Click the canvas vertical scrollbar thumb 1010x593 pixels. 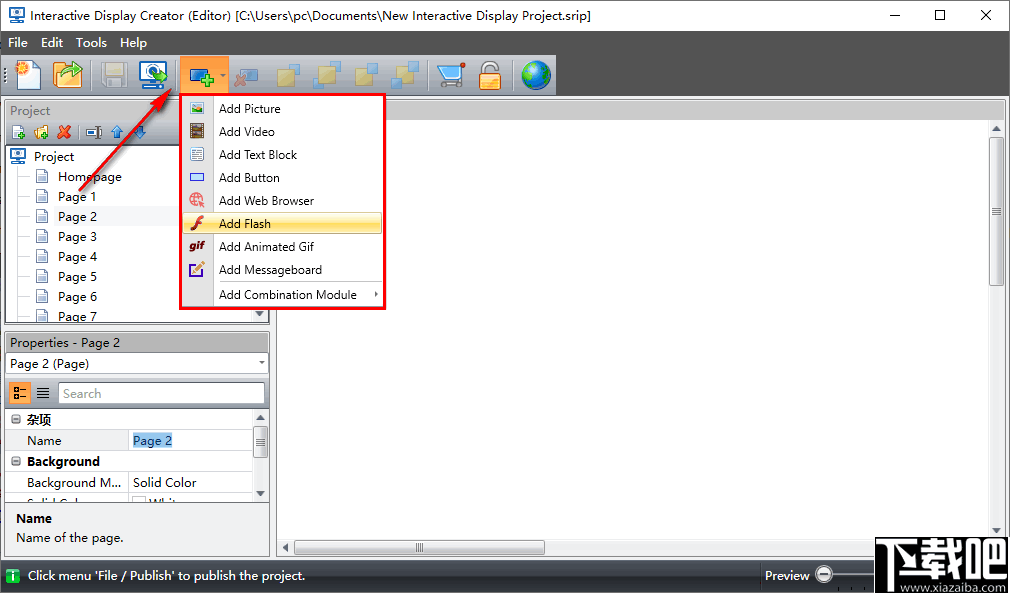coord(996,211)
